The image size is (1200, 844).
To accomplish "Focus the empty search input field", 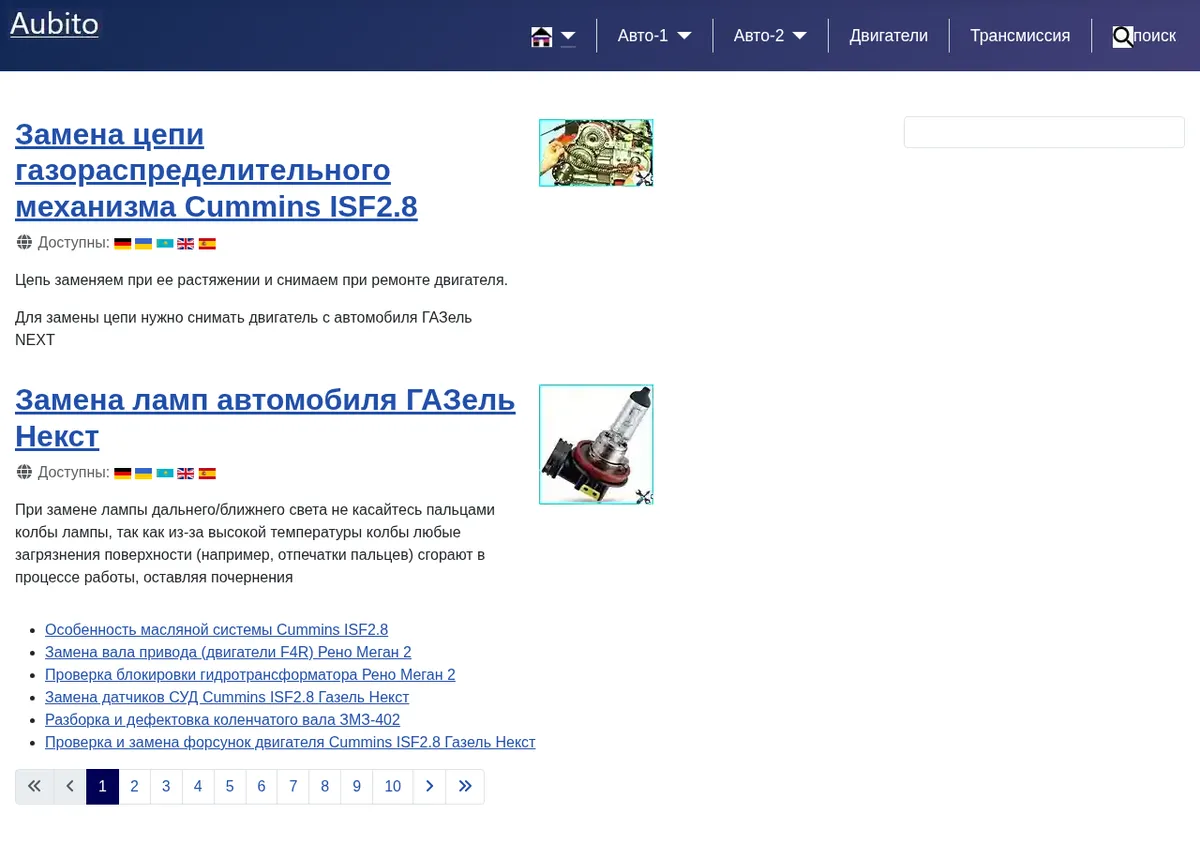I will tap(1044, 132).
